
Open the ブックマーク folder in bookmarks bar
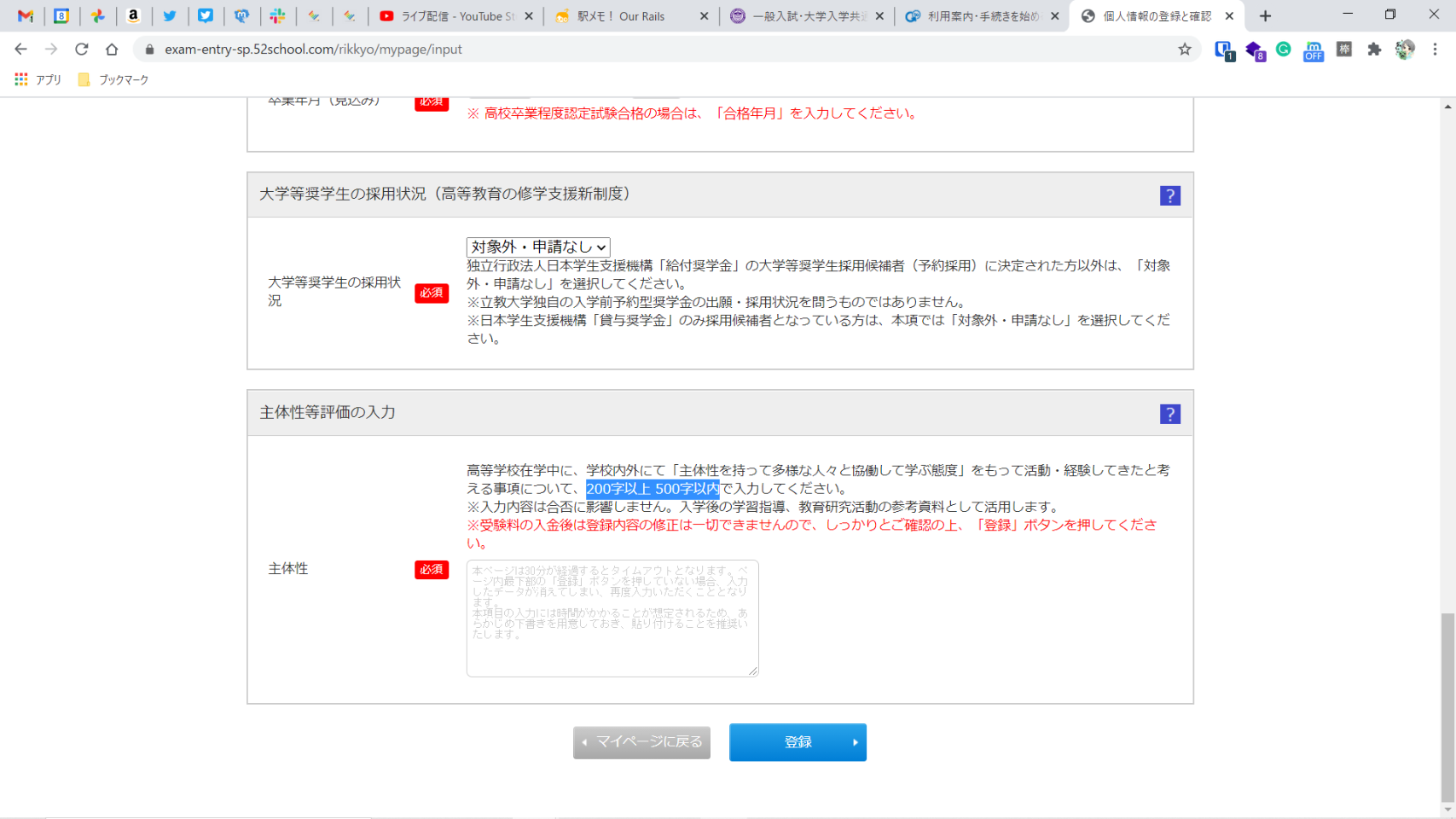(113, 79)
